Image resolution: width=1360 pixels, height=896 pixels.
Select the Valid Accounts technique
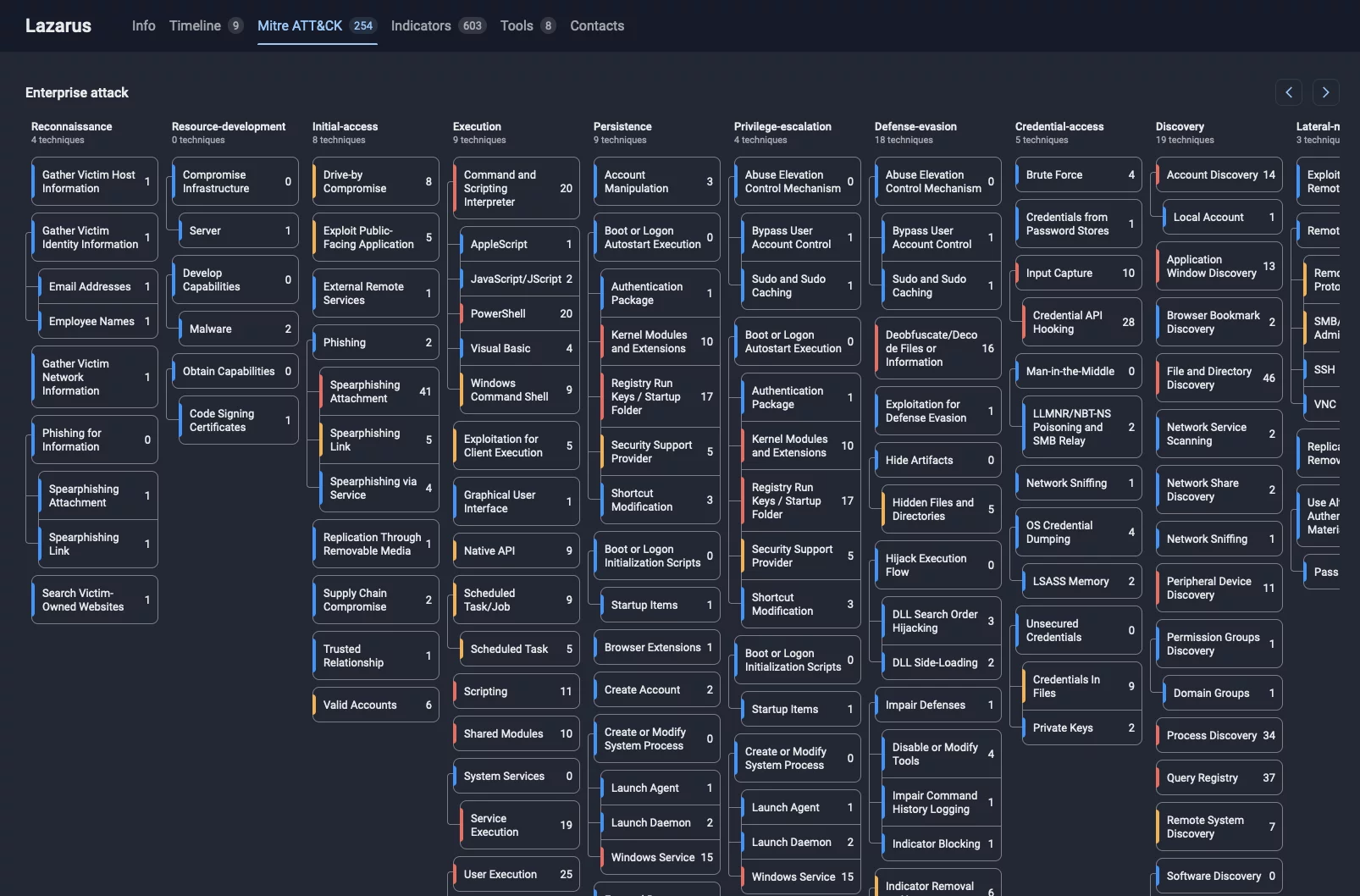tap(374, 705)
